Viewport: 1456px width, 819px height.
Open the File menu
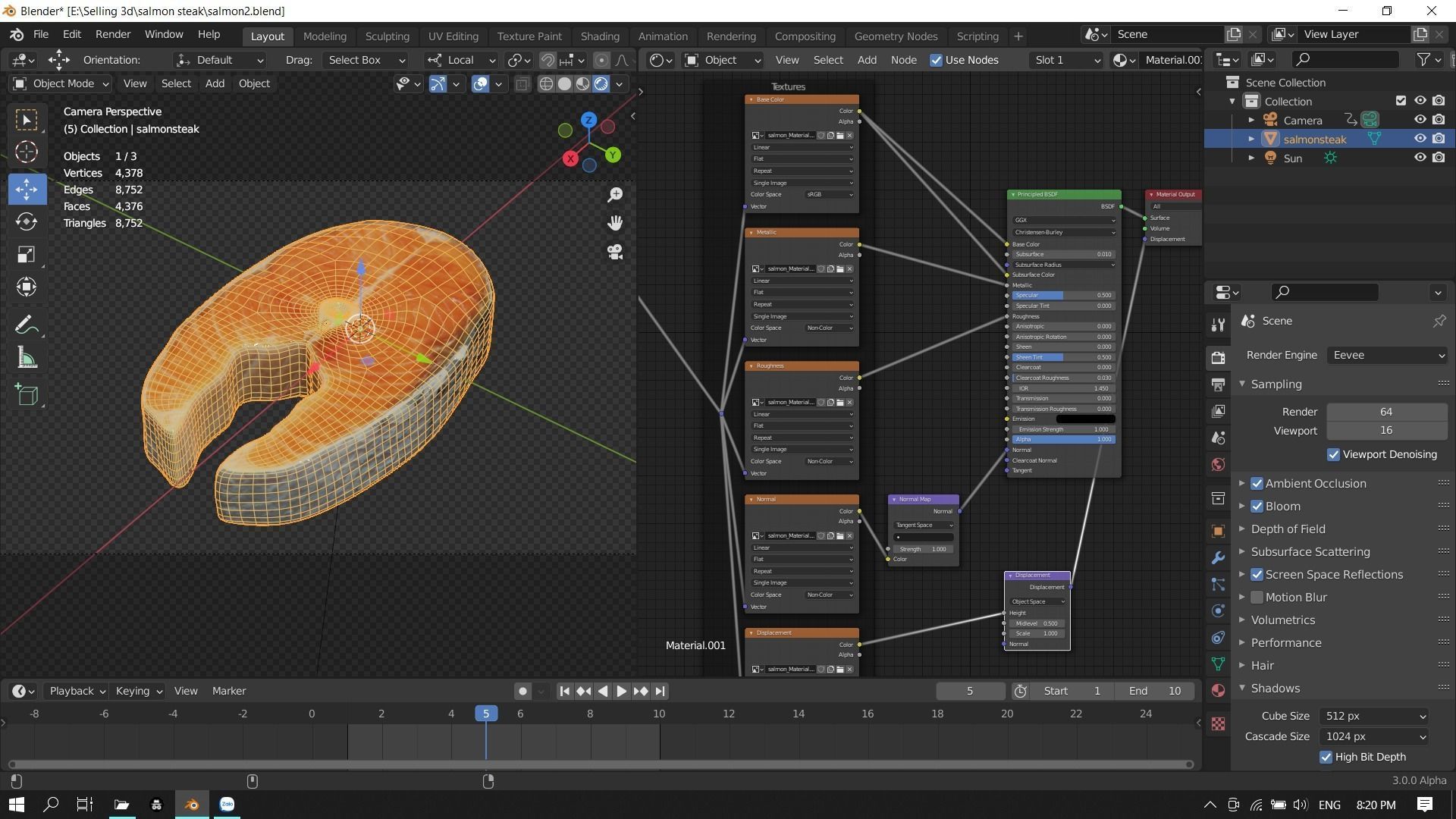pyautogui.click(x=41, y=35)
